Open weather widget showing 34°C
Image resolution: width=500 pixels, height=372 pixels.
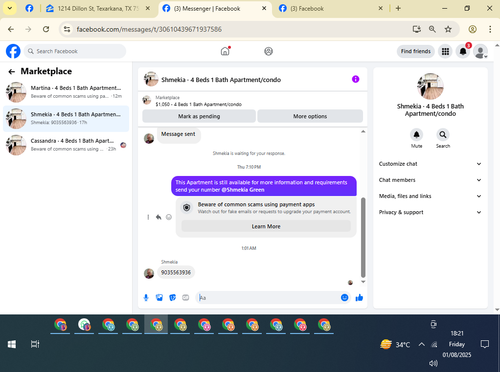[395, 344]
